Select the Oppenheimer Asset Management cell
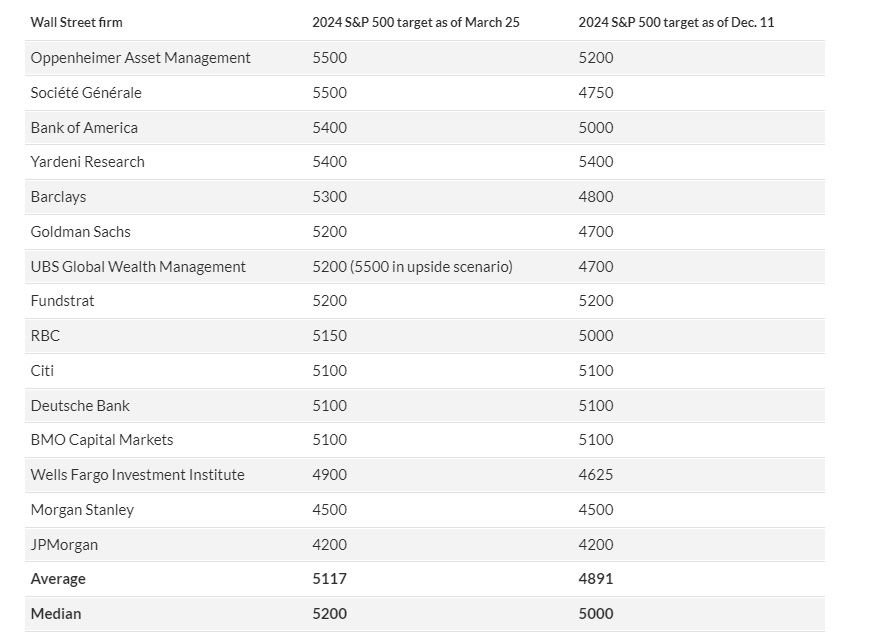 (x=140, y=58)
